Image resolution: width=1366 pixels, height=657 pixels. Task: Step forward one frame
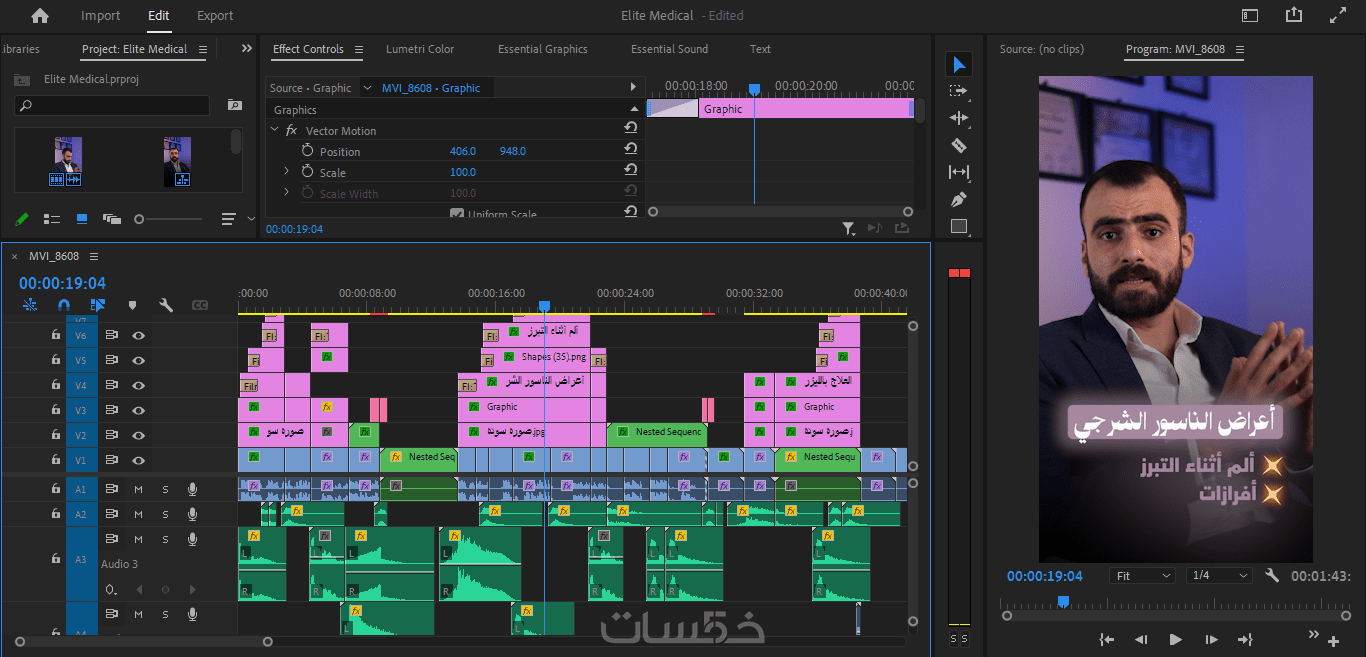click(x=1211, y=639)
